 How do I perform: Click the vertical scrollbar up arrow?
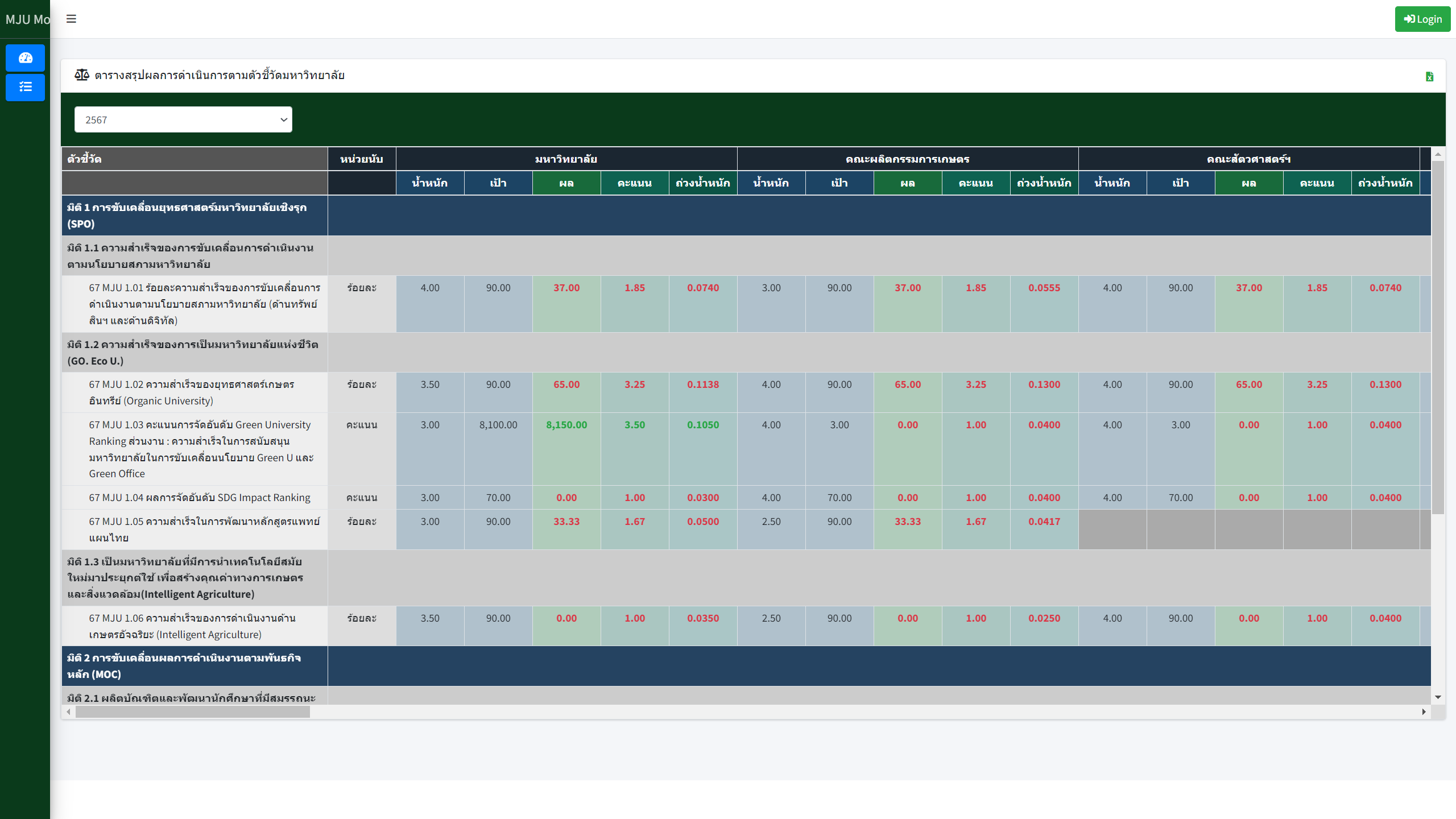pos(1438,154)
